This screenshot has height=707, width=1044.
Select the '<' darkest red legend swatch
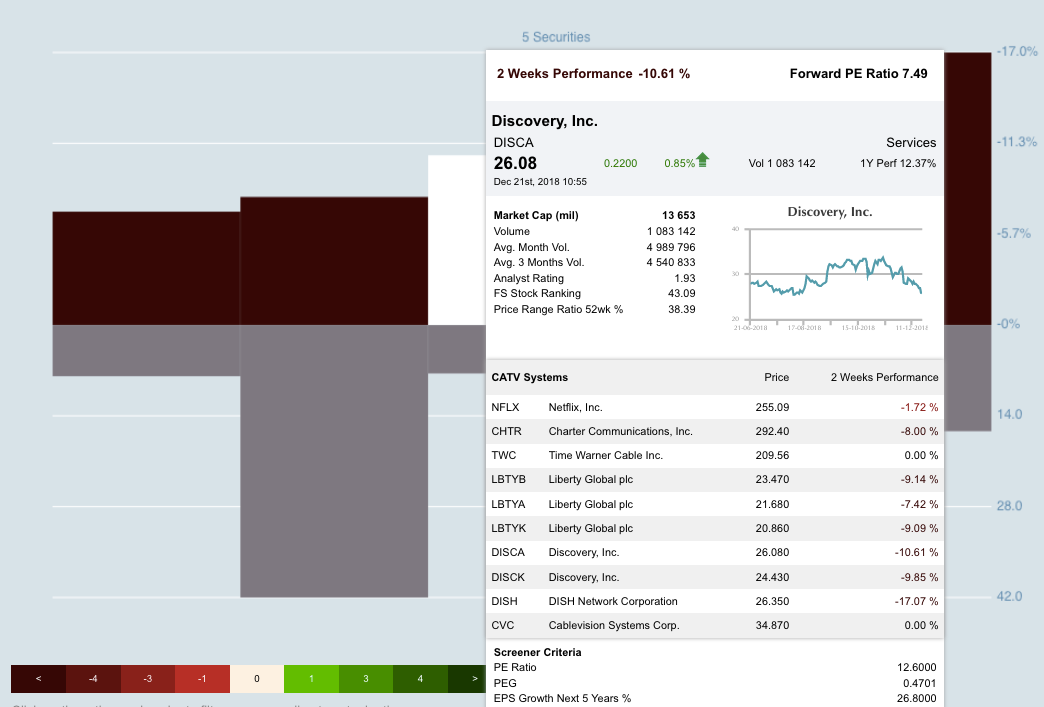[38, 679]
